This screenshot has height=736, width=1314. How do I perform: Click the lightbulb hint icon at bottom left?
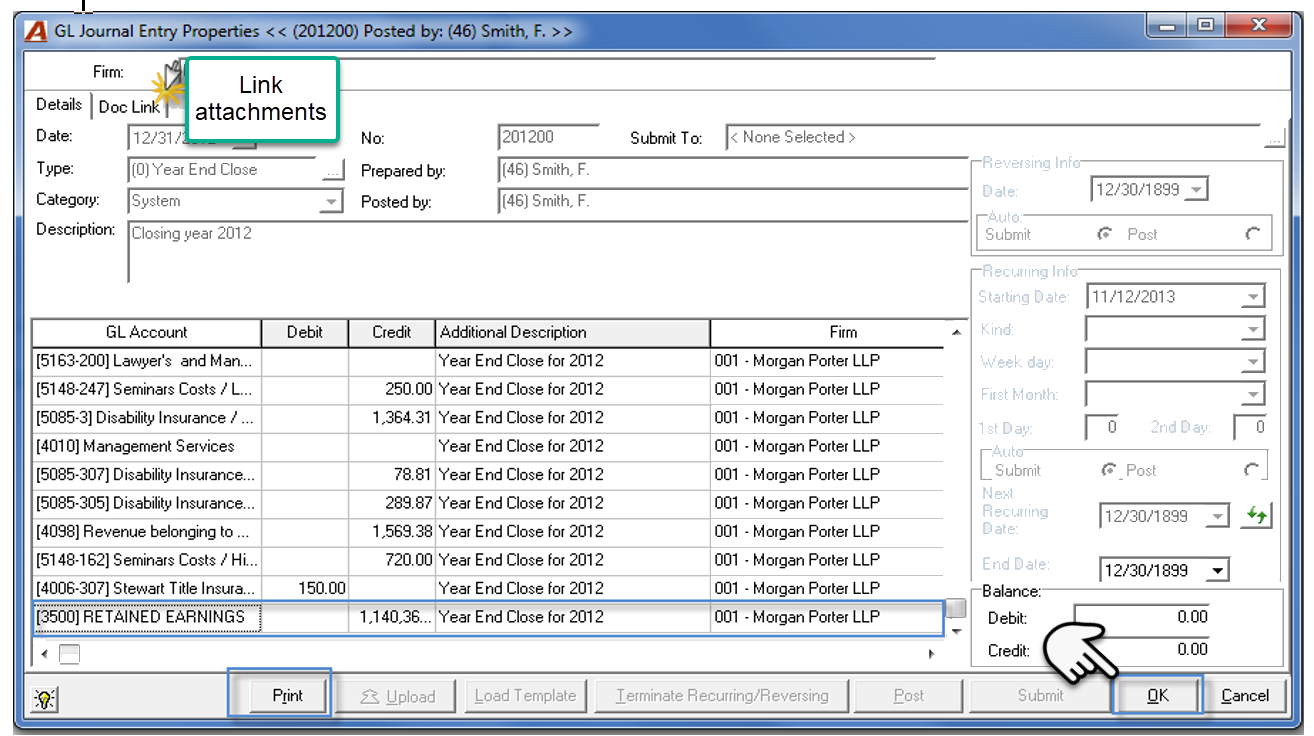pyautogui.click(x=44, y=699)
